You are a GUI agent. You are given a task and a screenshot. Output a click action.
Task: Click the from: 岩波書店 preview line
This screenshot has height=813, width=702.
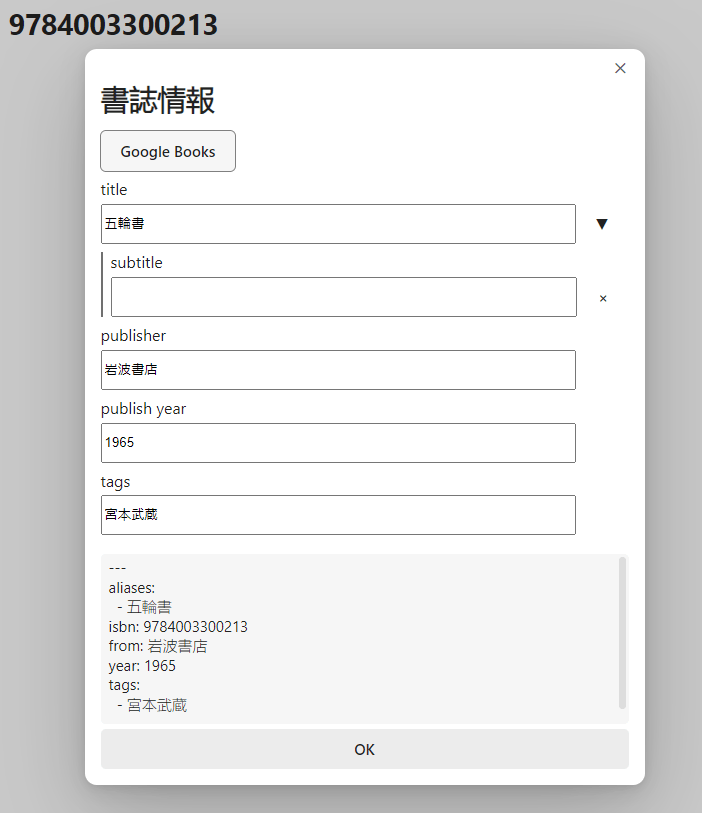click(158, 646)
